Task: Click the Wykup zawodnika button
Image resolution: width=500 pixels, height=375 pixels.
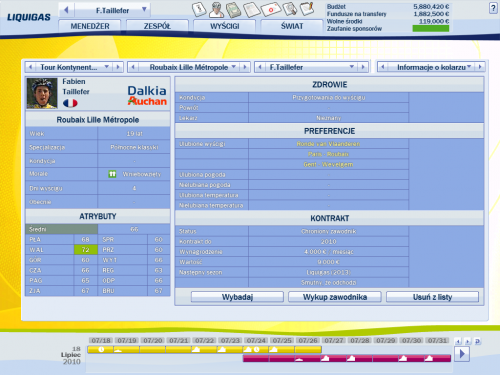Action: 335,297
